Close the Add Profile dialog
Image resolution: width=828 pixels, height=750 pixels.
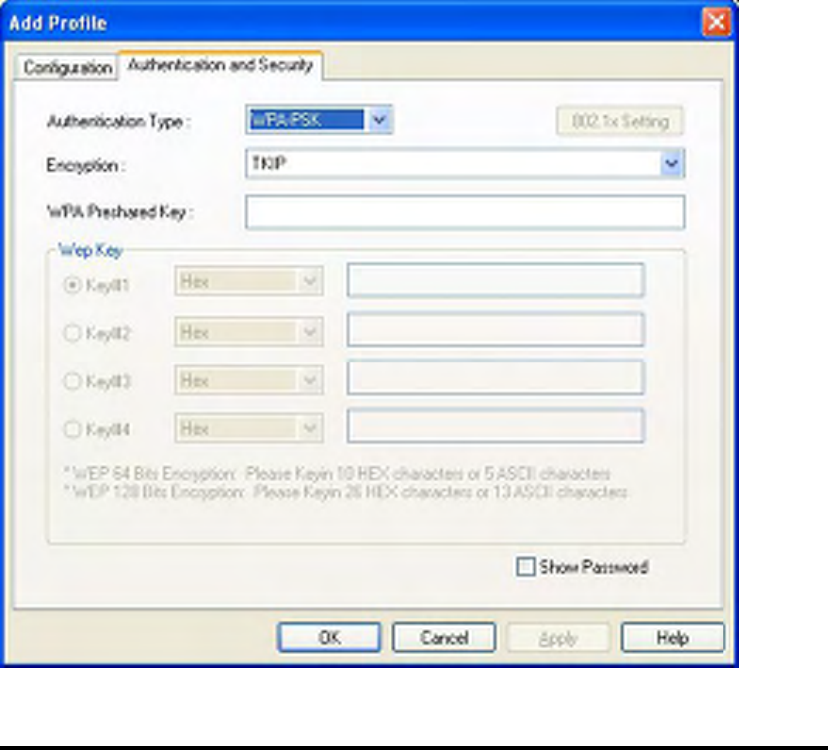pyautogui.click(x=716, y=23)
